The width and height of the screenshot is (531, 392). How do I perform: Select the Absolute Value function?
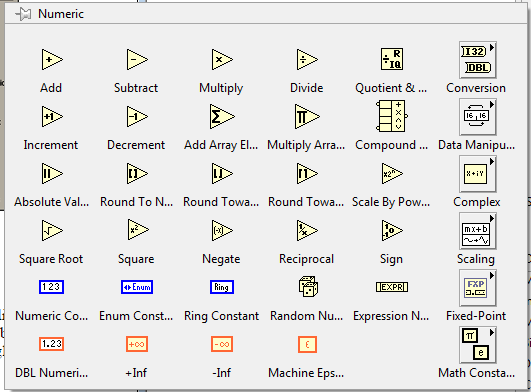click(x=52, y=173)
